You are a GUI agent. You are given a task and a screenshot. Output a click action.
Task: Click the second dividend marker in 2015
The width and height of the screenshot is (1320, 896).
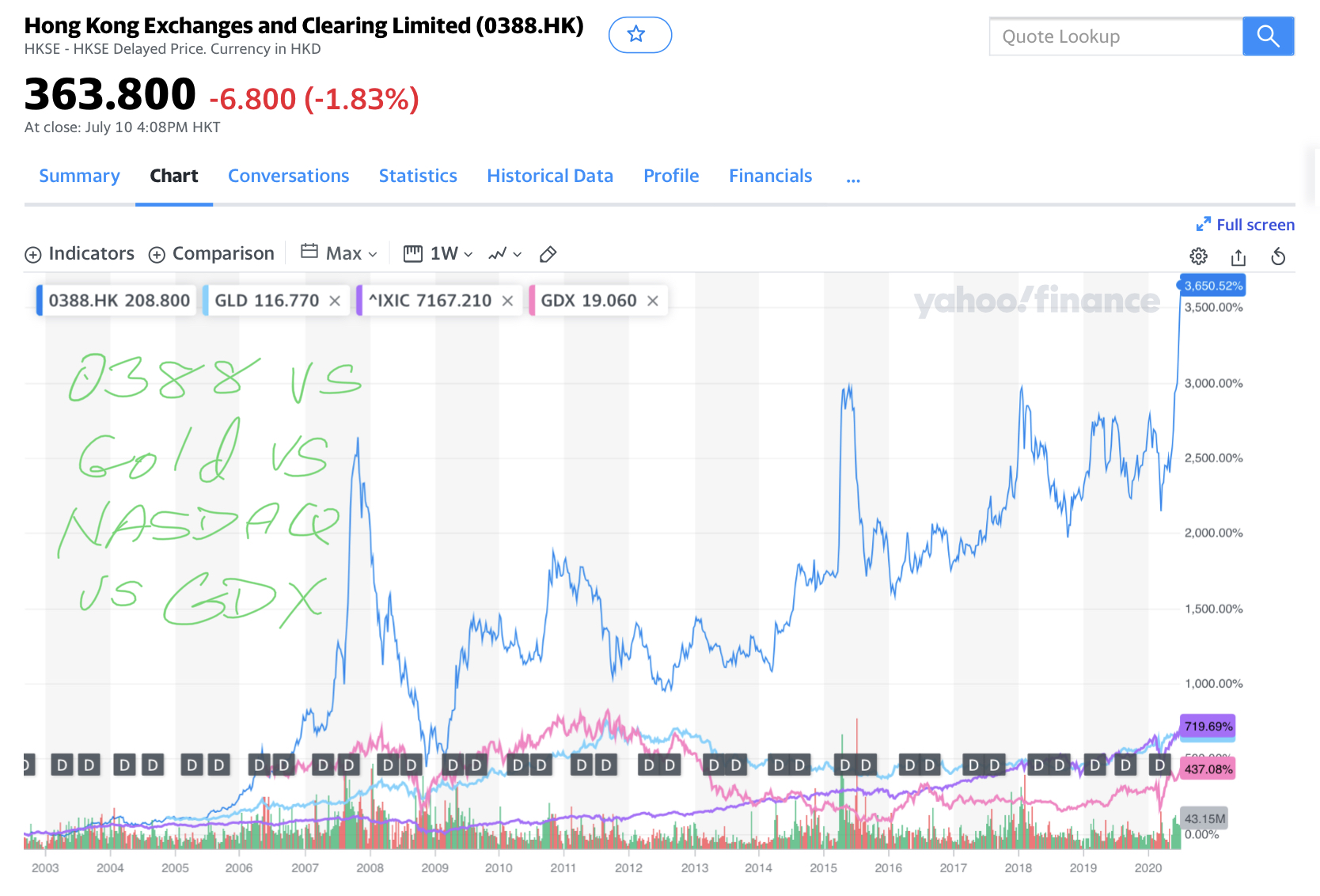tap(865, 765)
